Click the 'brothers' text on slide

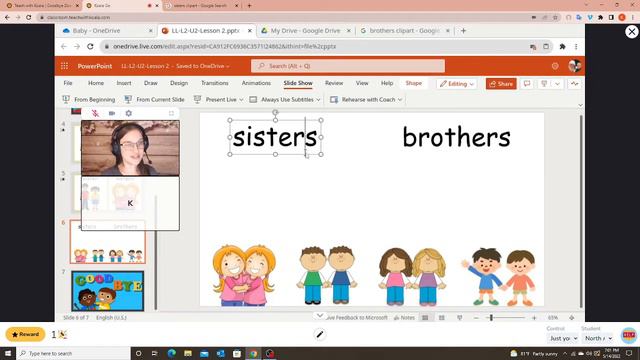click(x=456, y=137)
